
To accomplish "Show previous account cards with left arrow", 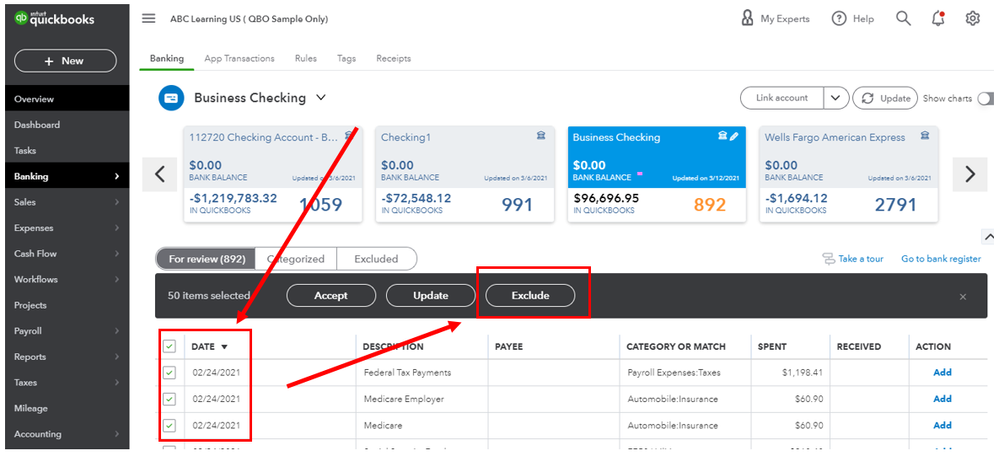I will [161, 174].
